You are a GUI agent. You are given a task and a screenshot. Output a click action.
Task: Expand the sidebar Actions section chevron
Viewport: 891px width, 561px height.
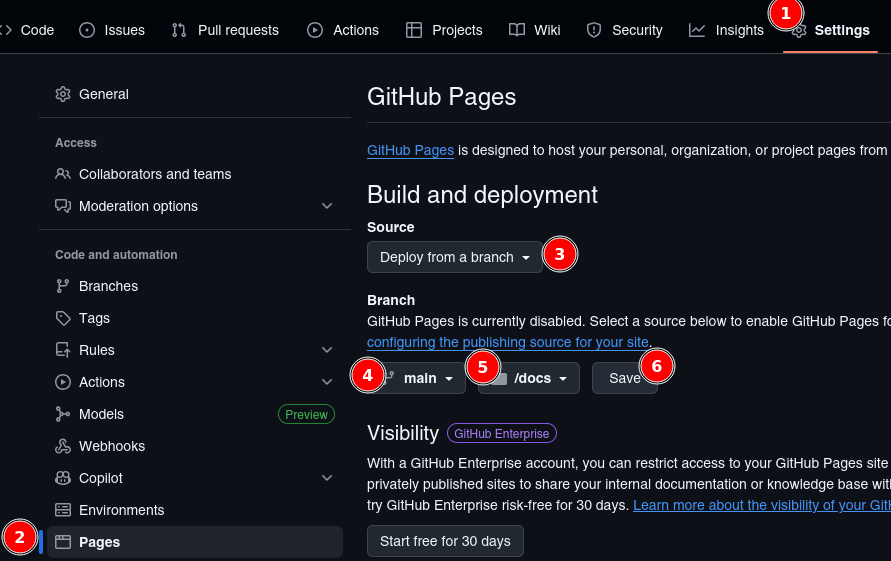click(x=327, y=382)
